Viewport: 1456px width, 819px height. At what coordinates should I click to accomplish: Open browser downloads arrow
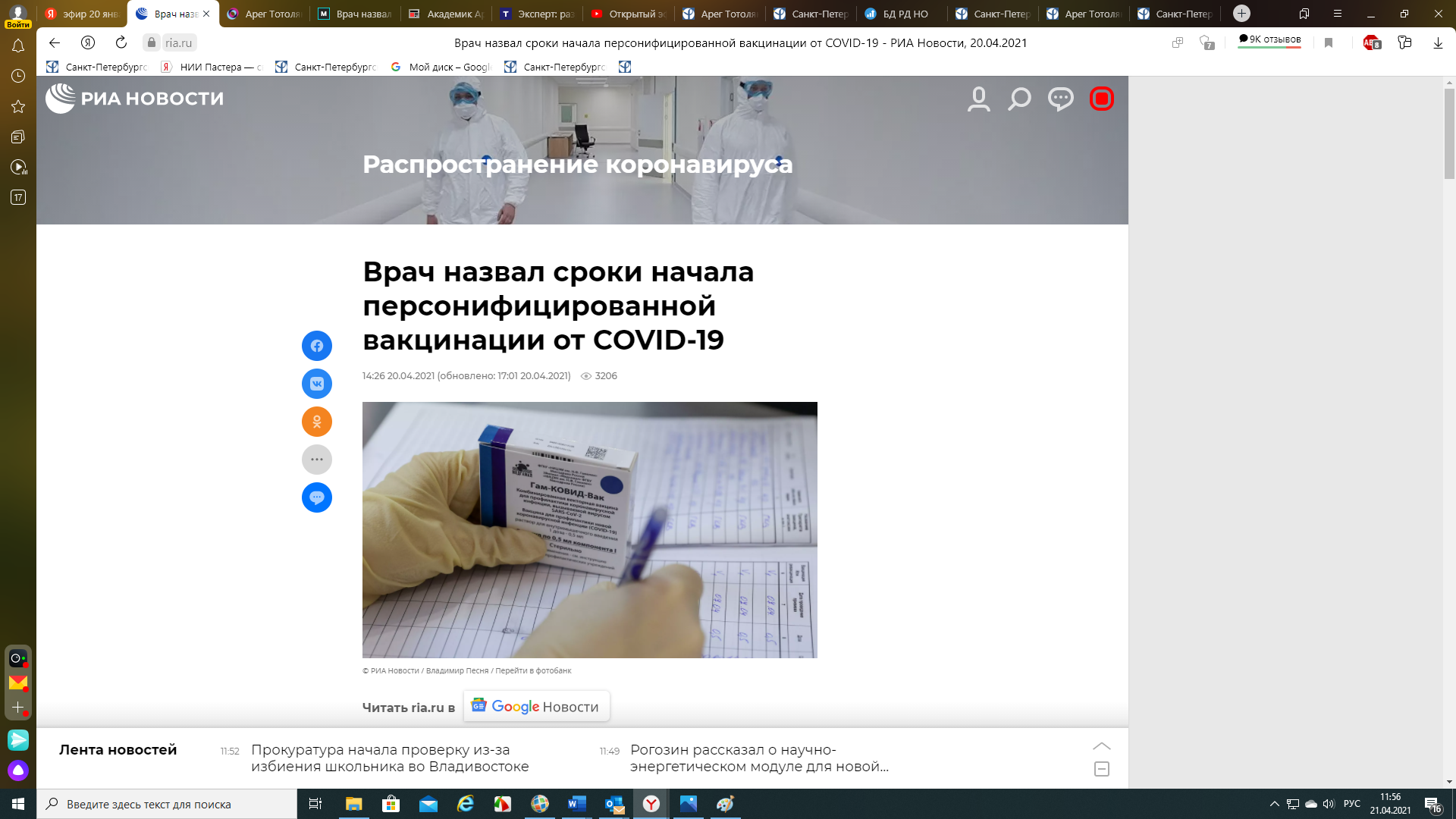click(1438, 42)
